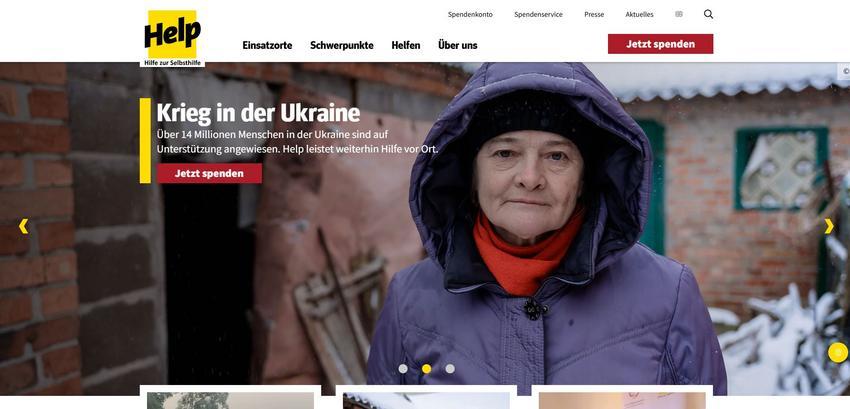Select the third carousel dot
This screenshot has width=850, height=409.
pos(450,369)
